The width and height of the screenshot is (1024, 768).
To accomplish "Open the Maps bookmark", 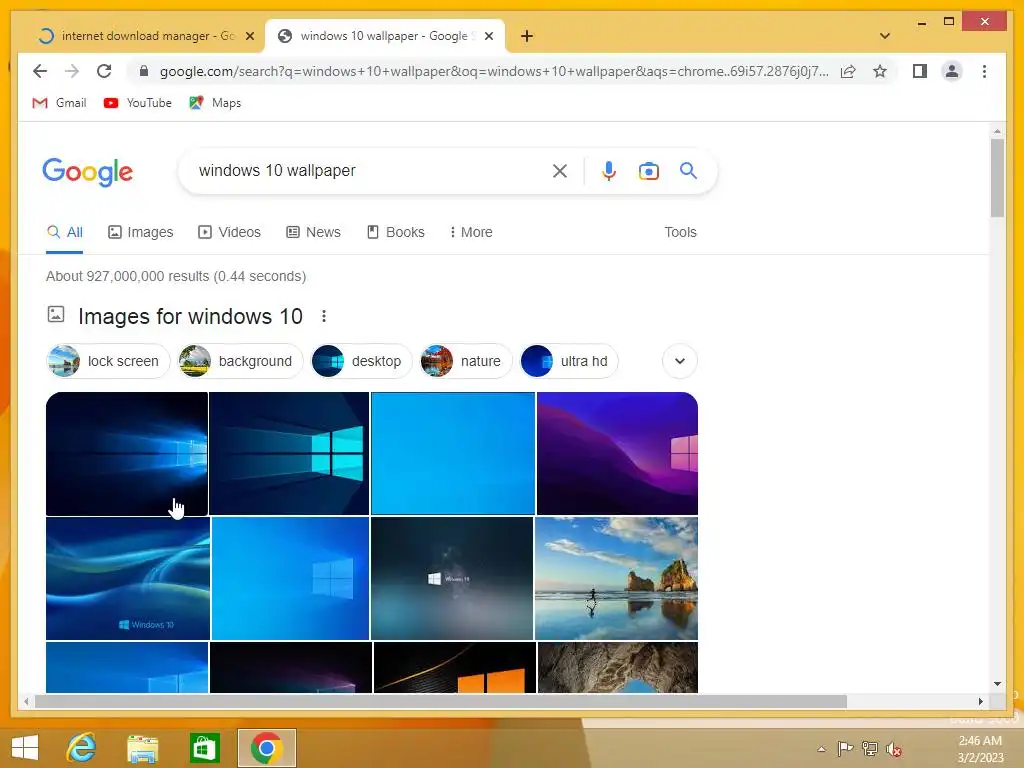I will tap(216, 103).
